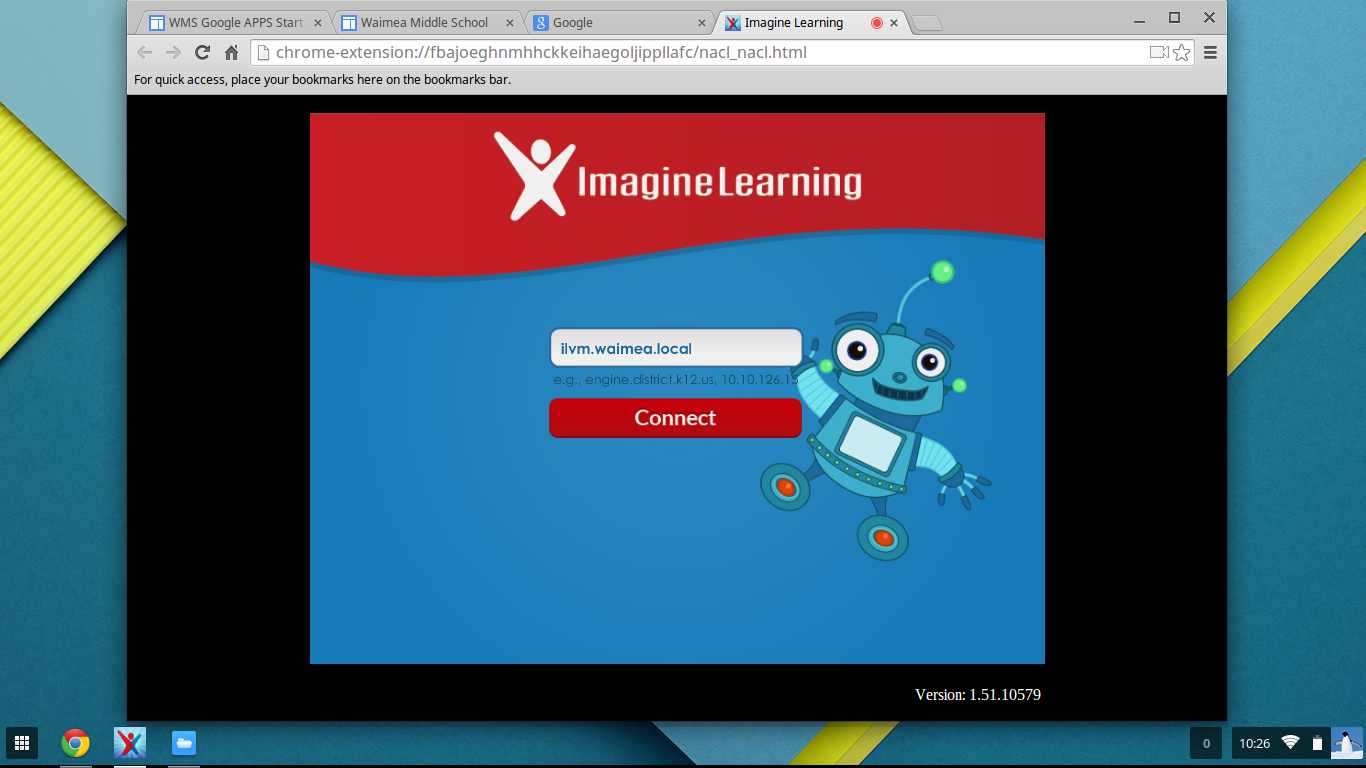
Task: Reload the current page
Action: [x=202, y=53]
